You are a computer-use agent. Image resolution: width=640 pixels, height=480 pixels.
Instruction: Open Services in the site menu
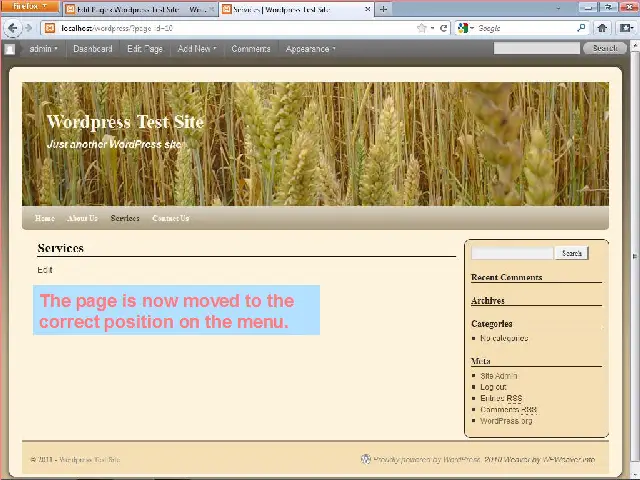[x=125, y=218]
